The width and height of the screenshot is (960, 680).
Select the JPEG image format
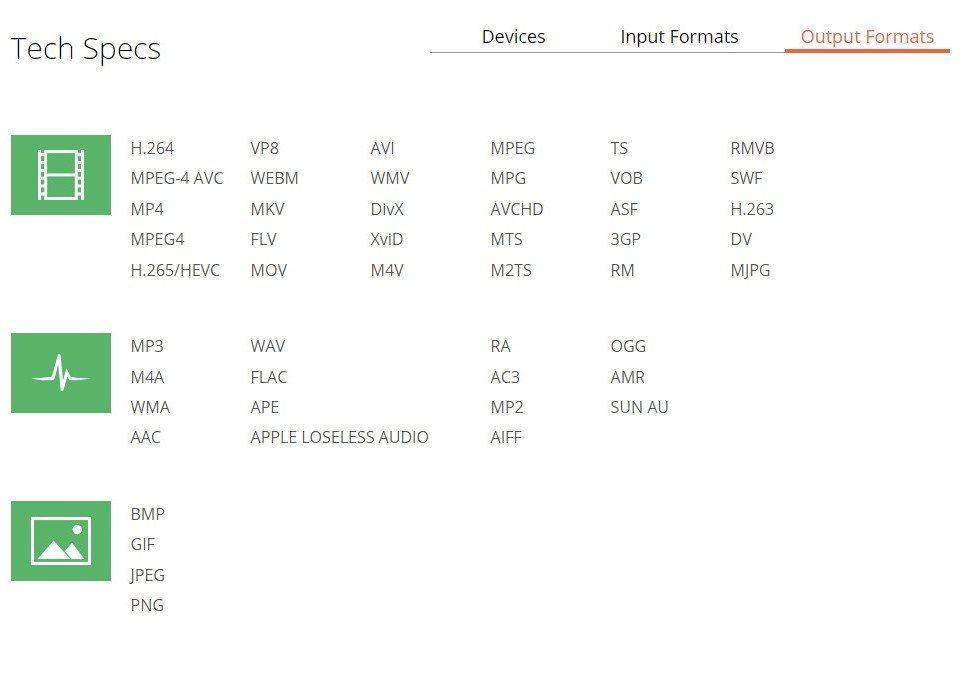coord(147,576)
